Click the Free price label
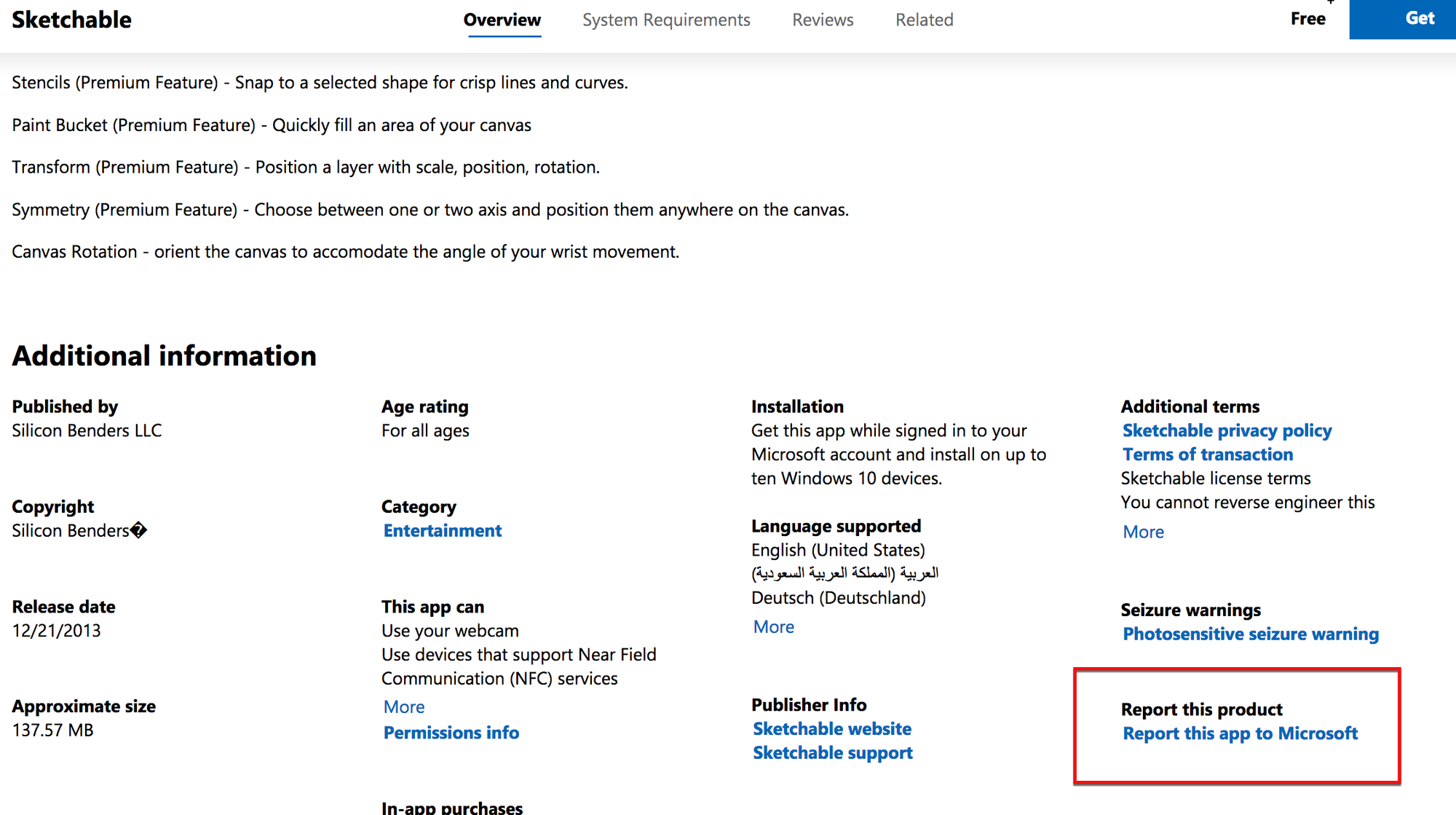1456x815 pixels. 1307,19
